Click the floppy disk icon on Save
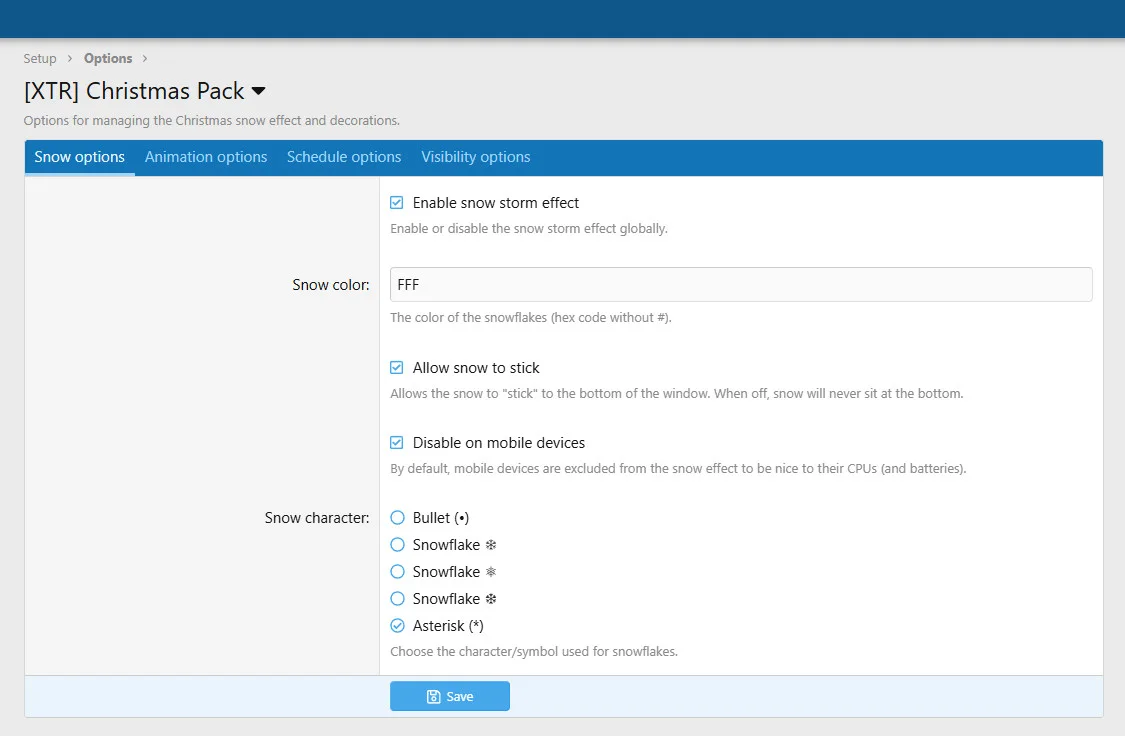The height and width of the screenshot is (736, 1125). pos(433,697)
